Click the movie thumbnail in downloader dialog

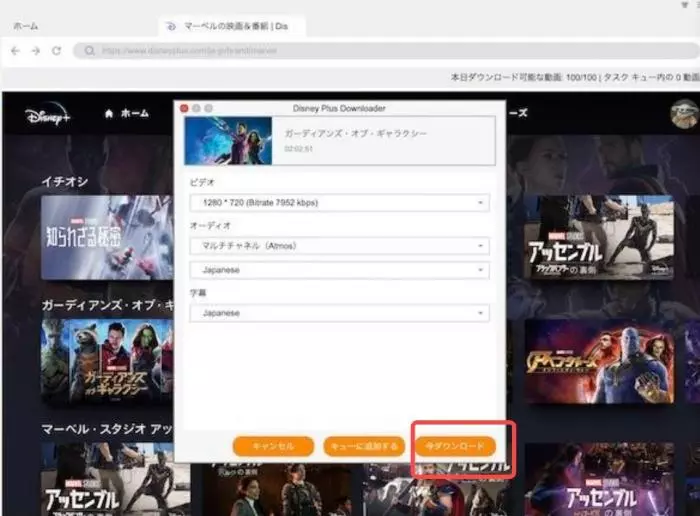tap(228, 141)
